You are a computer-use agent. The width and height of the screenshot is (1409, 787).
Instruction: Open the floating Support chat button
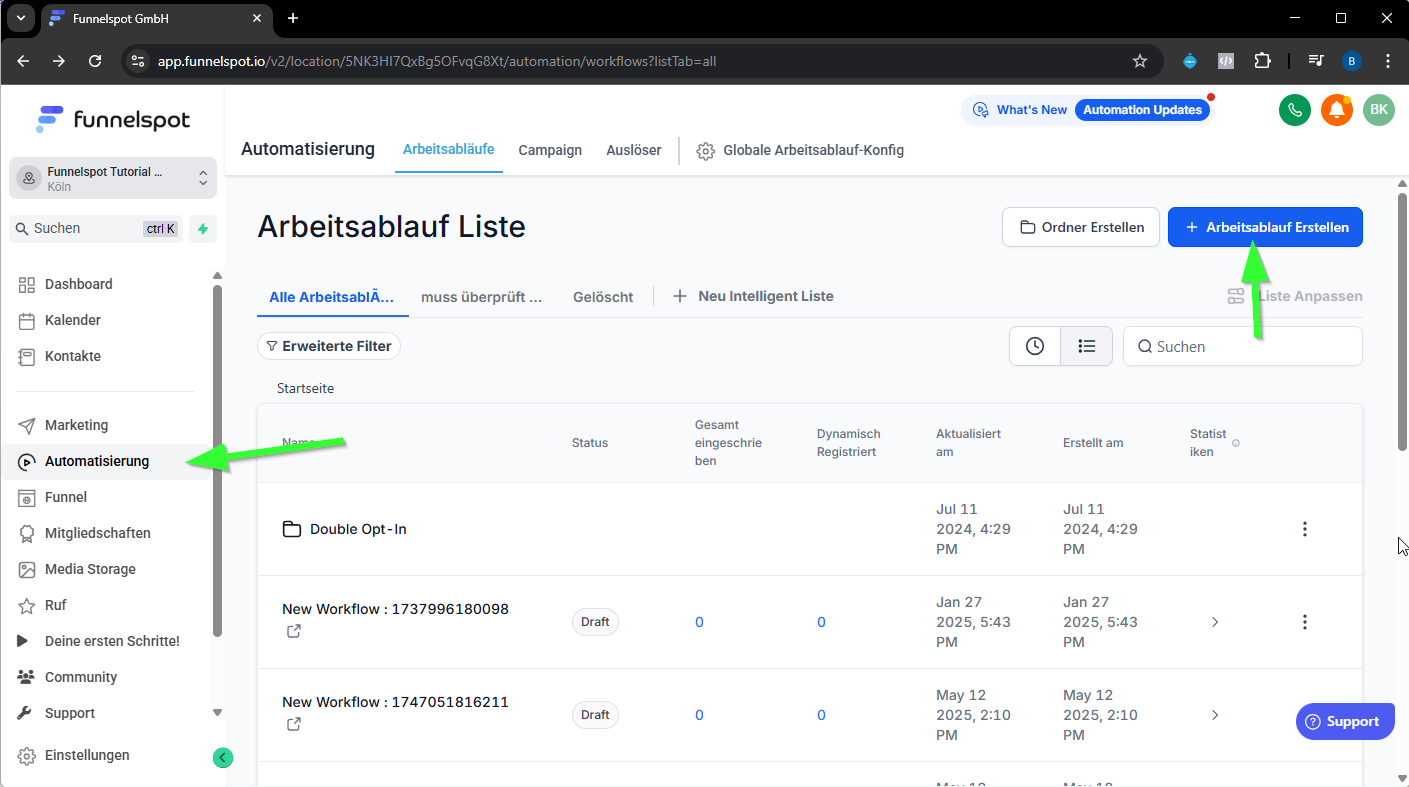pos(1345,721)
